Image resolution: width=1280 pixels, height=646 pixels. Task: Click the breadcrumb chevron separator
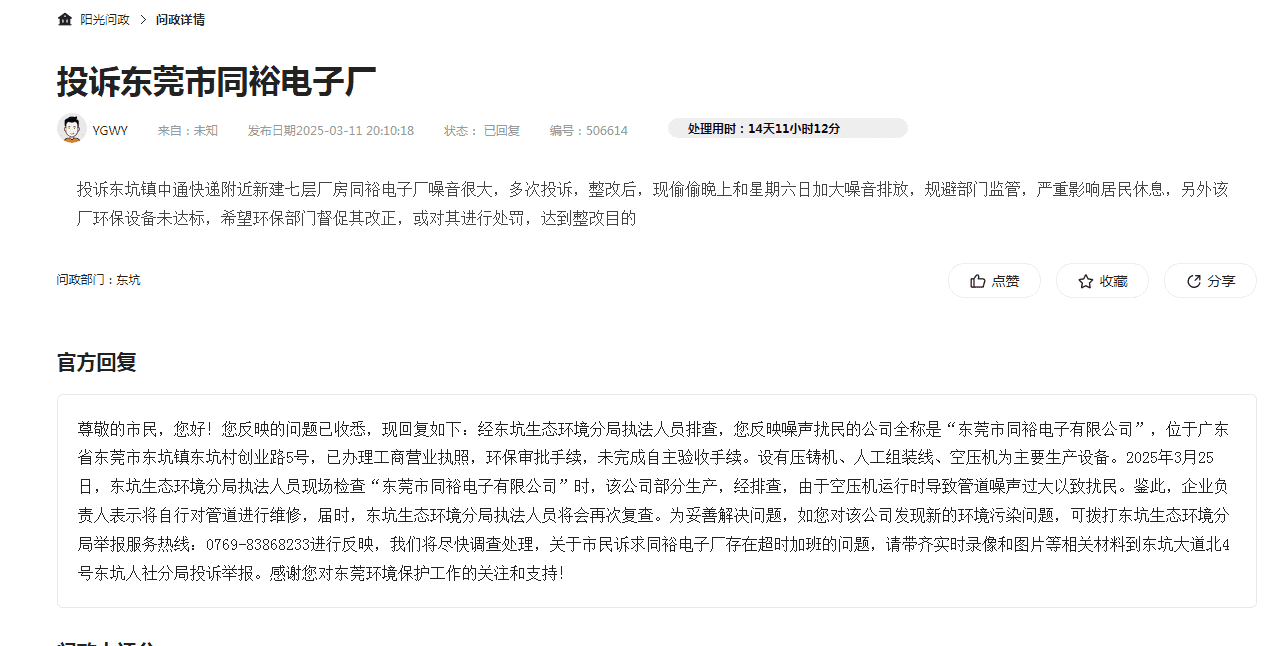[x=143, y=20]
